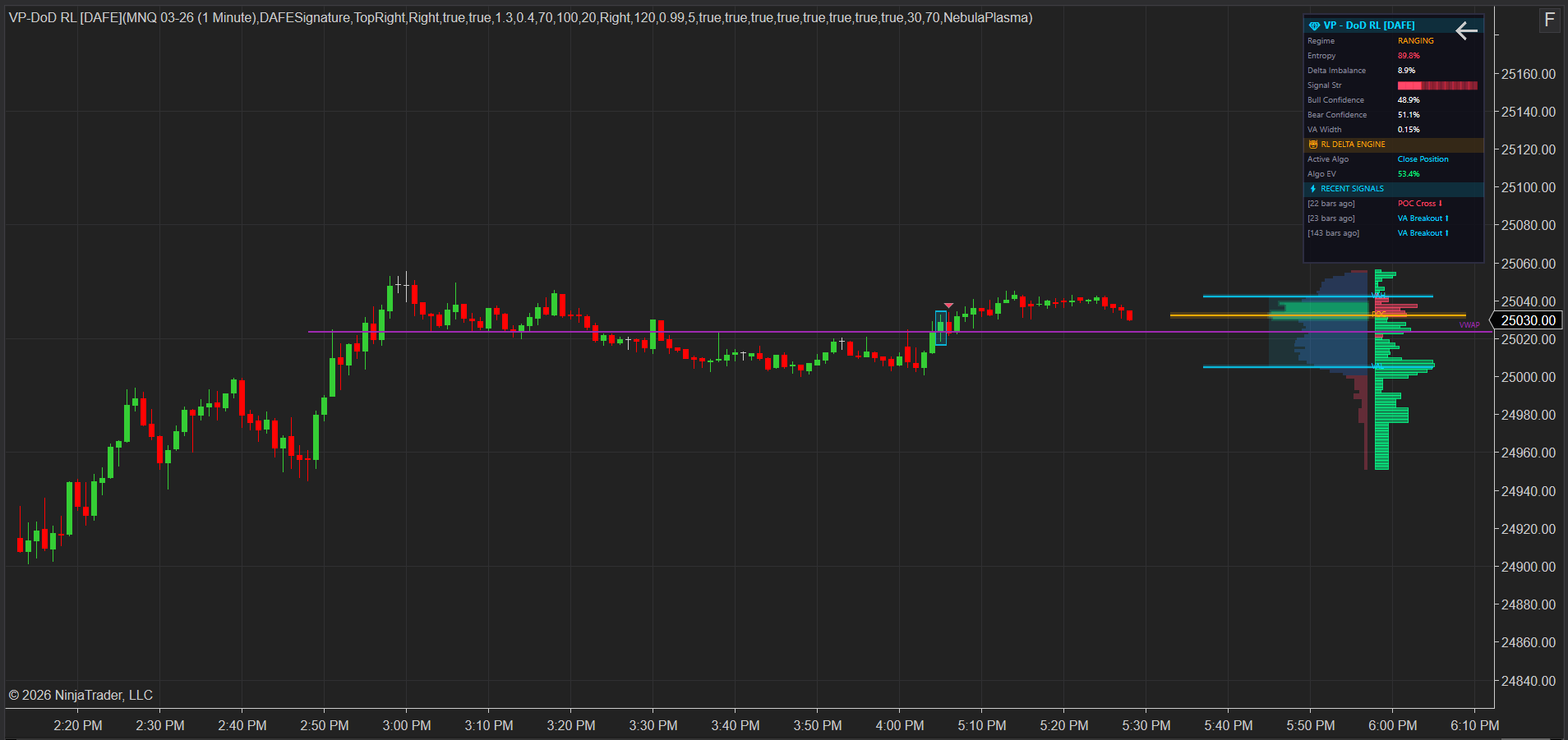Click the diamond icon in VP panel header
The width and height of the screenshot is (1568, 740).
point(1314,25)
